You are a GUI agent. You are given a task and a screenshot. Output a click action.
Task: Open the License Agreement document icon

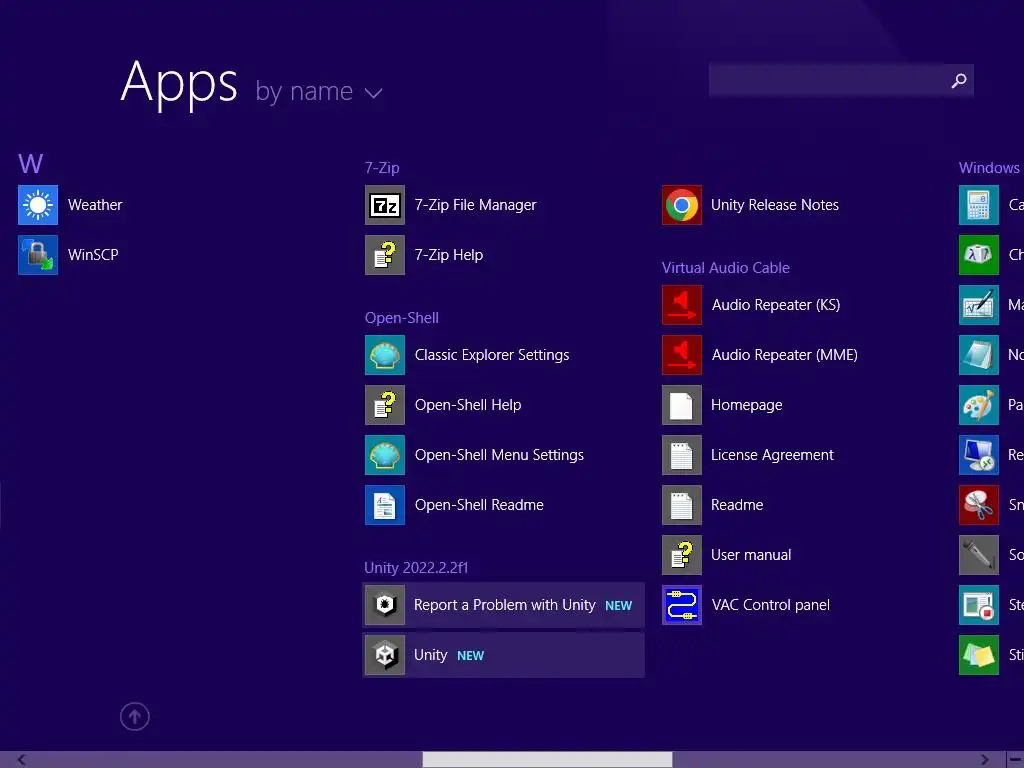(x=682, y=455)
